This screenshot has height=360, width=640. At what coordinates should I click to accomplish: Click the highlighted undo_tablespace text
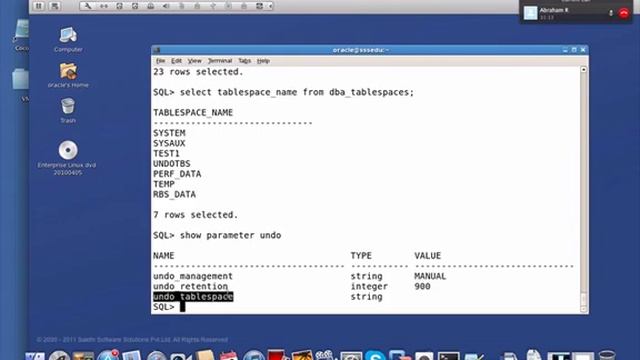coord(193,297)
